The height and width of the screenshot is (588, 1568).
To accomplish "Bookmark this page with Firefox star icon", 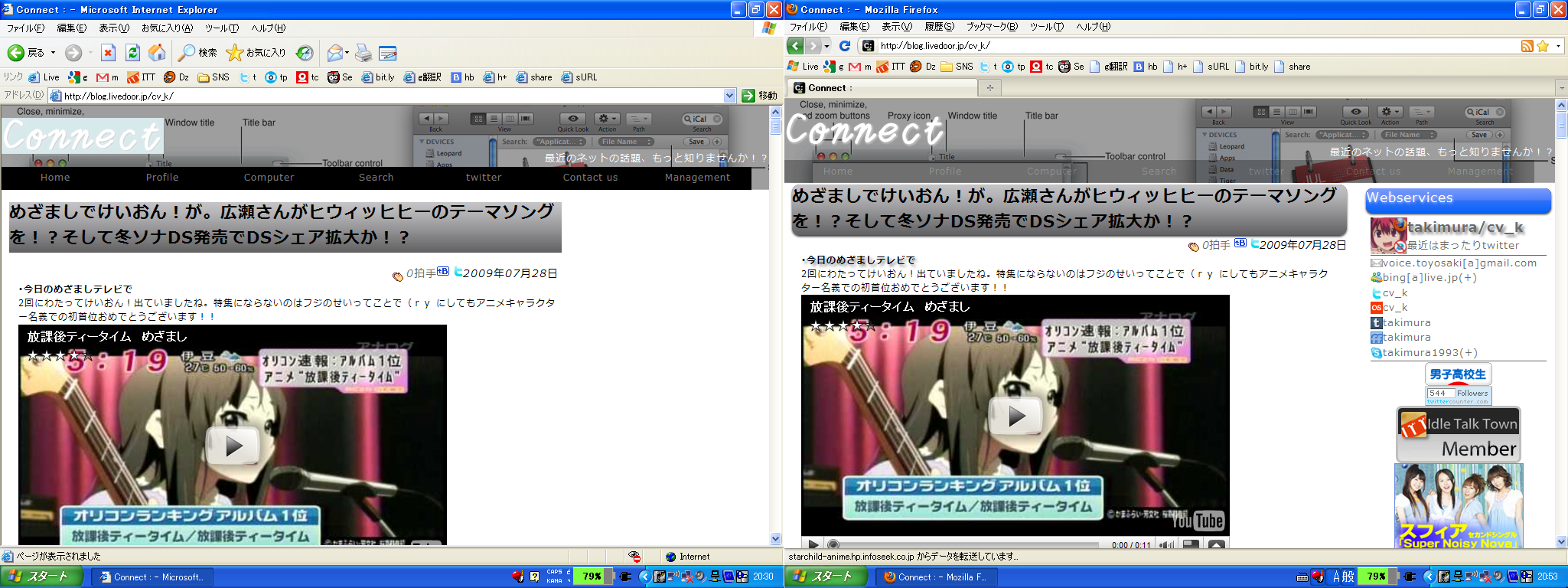I will pyautogui.click(x=1543, y=46).
